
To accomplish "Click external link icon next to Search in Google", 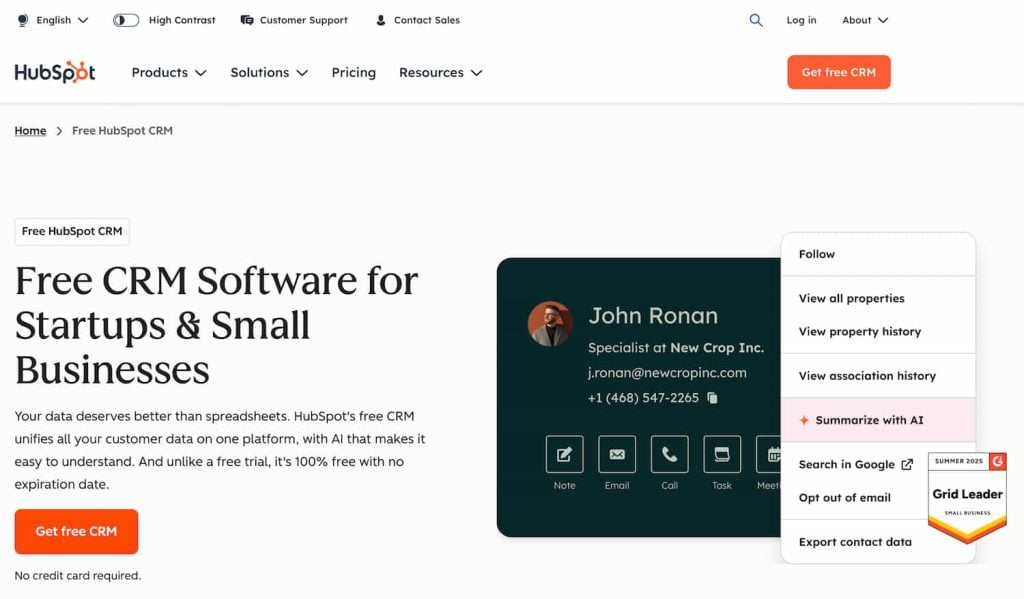I will pos(907,464).
